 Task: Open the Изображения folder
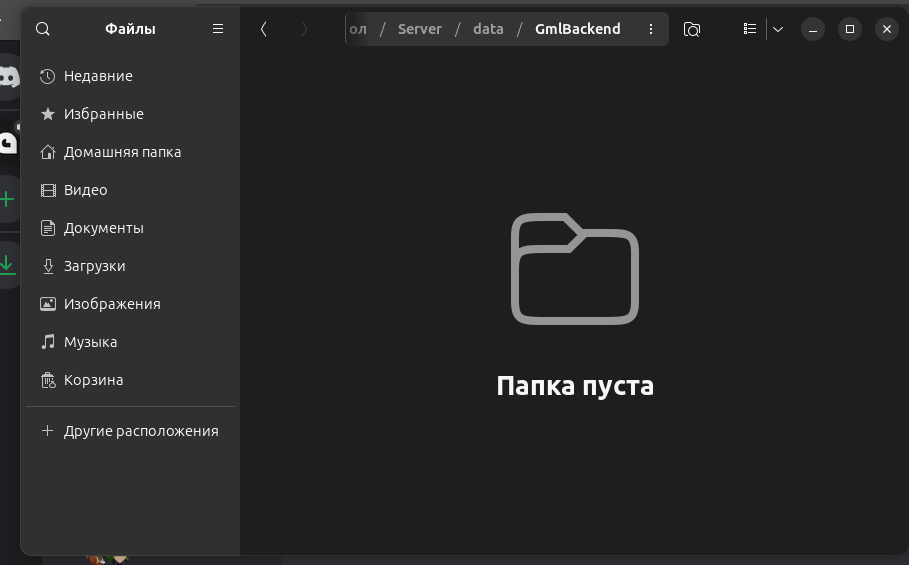[x=112, y=304]
